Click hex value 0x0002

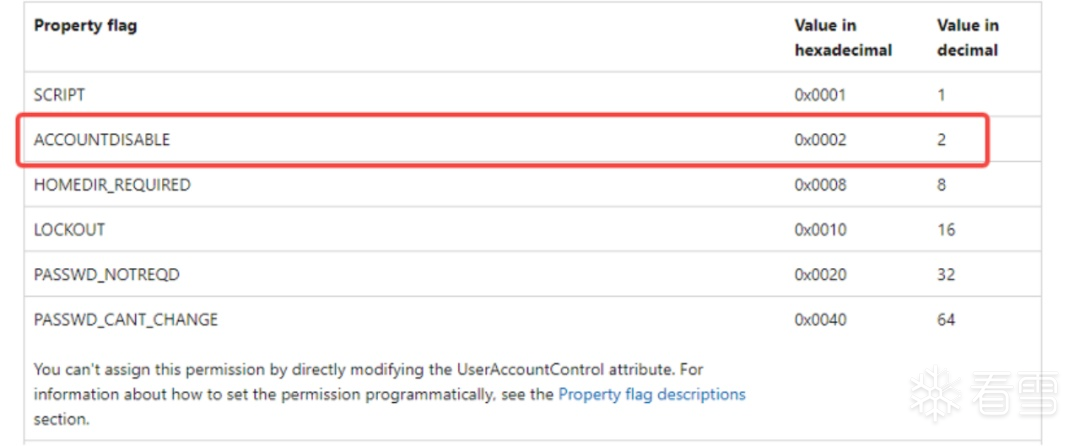[x=820, y=140]
